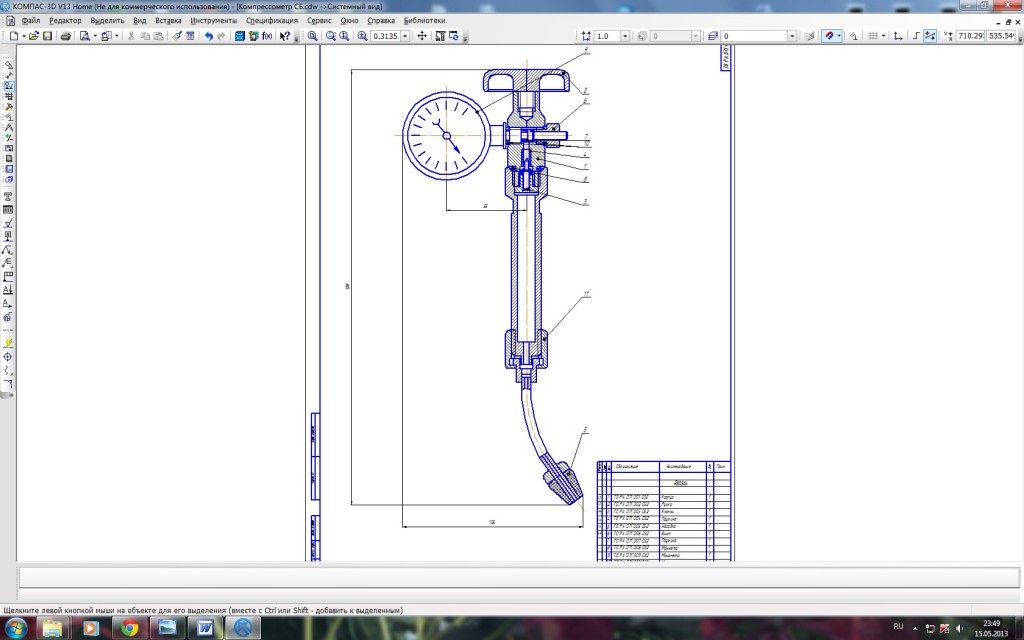Open the Вставка menu
The width and height of the screenshot is (1024, 640).
pyautogui.click(x=168, y=20)
